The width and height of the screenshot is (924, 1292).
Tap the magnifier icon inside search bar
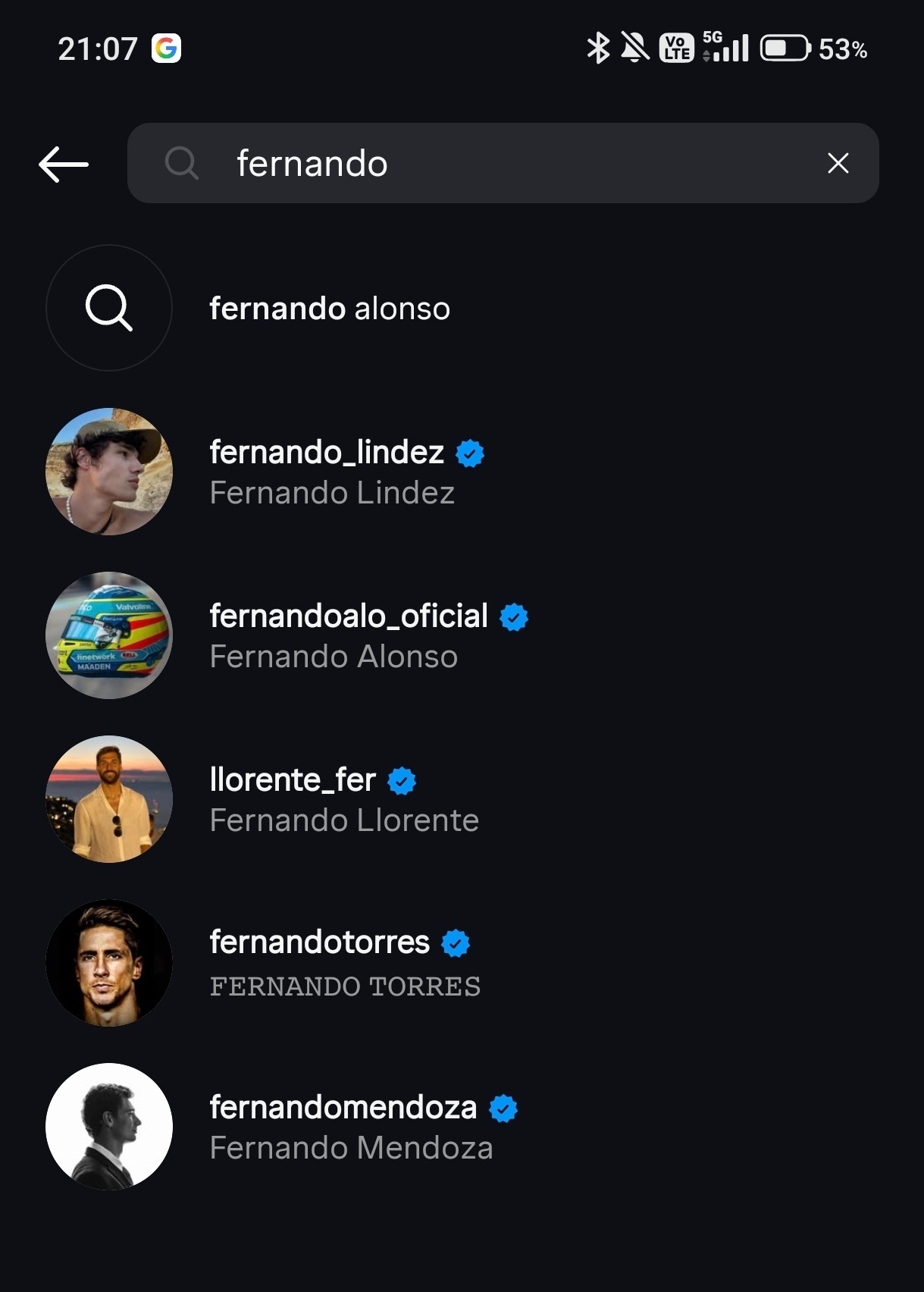(182, 163)
